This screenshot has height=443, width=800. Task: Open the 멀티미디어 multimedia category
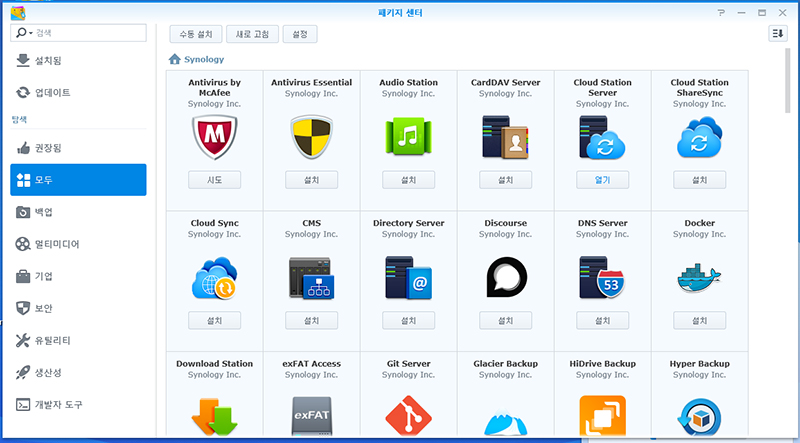coord(78,244)
